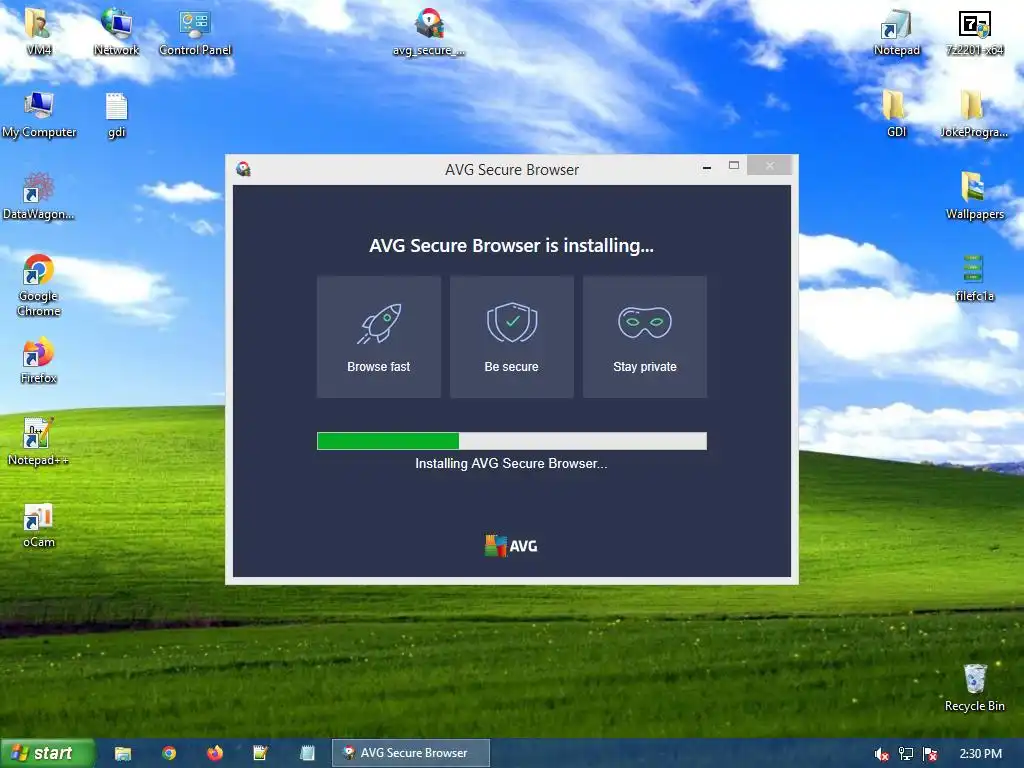Open file explorer from taskbar
The width and height of the screenshot is (1024, 768).
[123, 753]
